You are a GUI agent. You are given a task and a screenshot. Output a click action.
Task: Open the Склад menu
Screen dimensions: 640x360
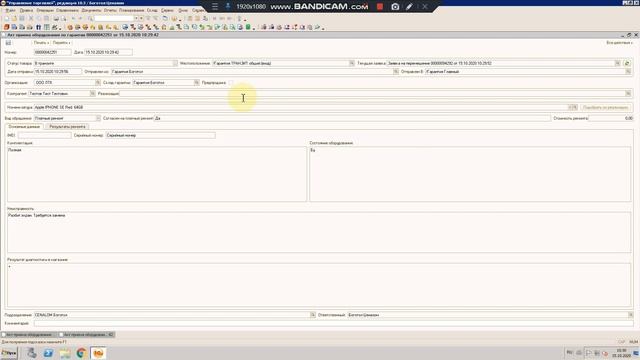point(152,10)
